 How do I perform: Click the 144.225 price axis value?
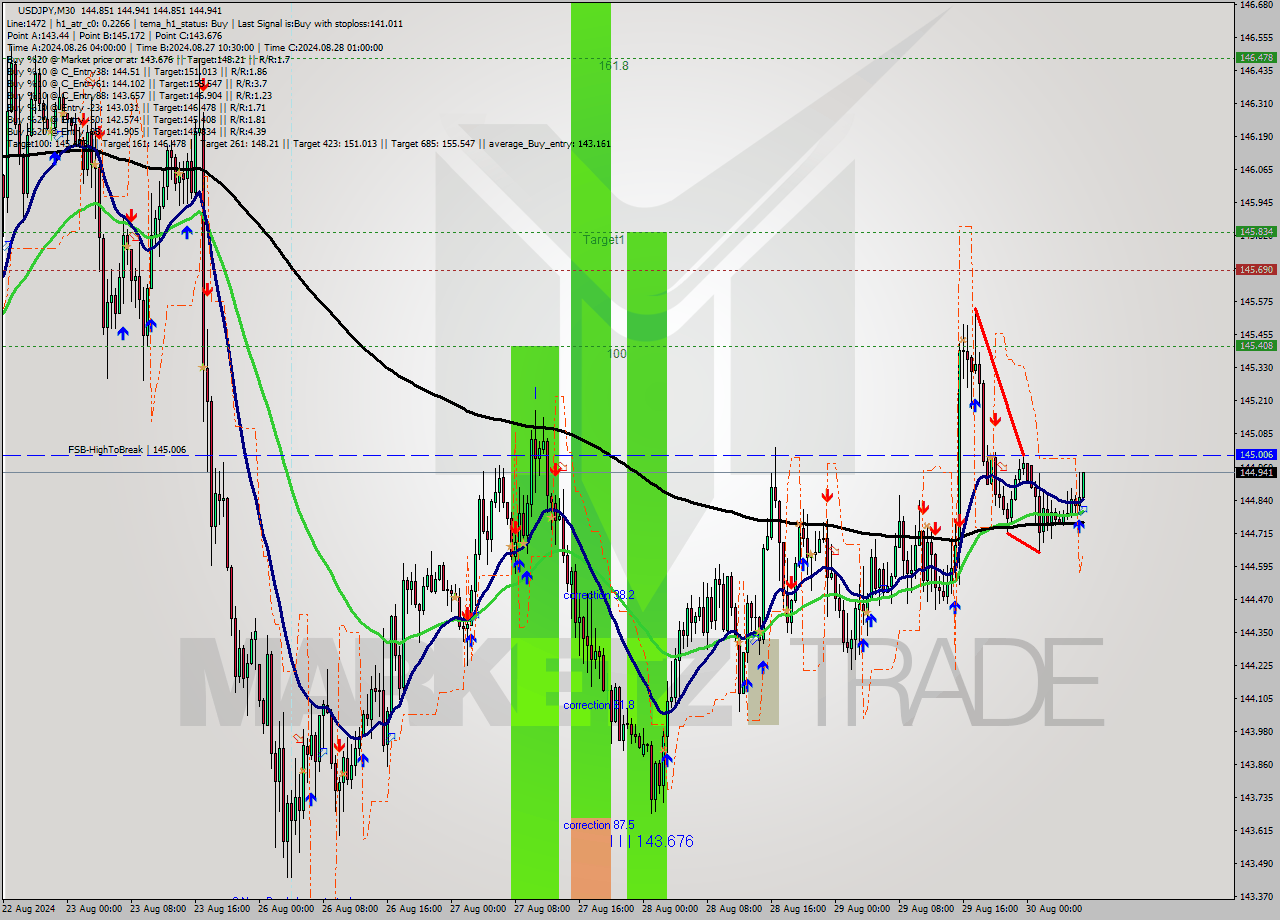coord(1256,665)
